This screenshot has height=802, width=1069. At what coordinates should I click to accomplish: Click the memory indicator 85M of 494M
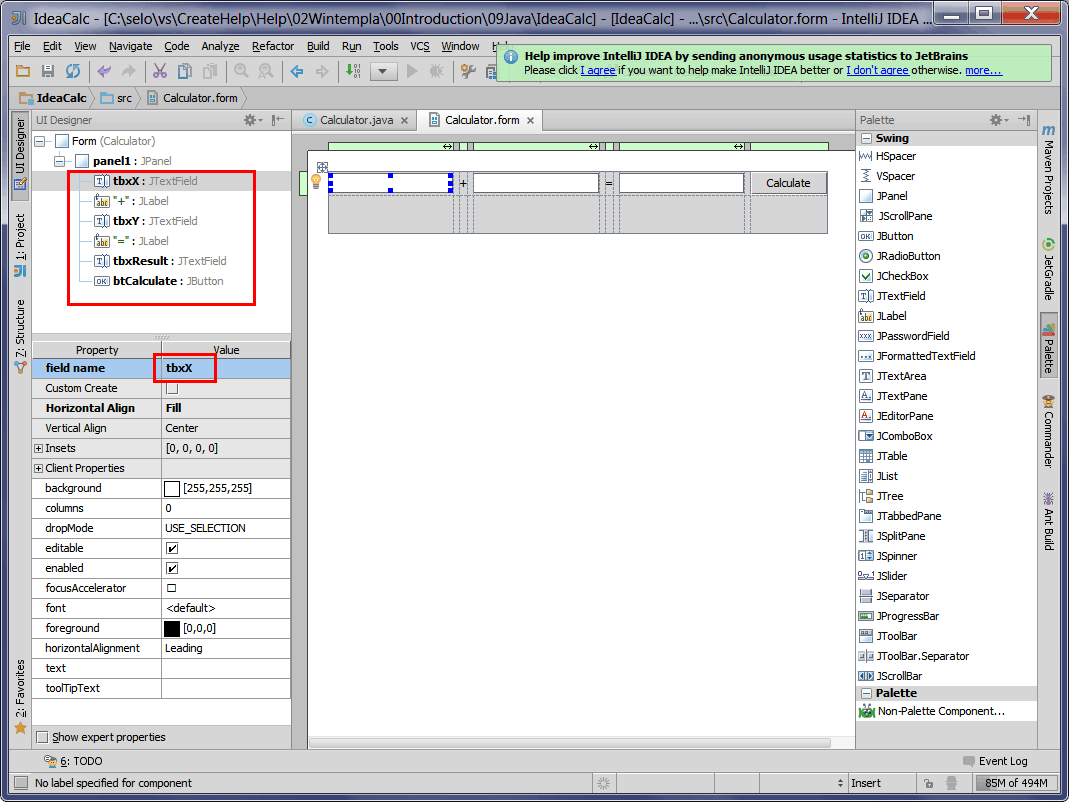tap(1016, 784)
